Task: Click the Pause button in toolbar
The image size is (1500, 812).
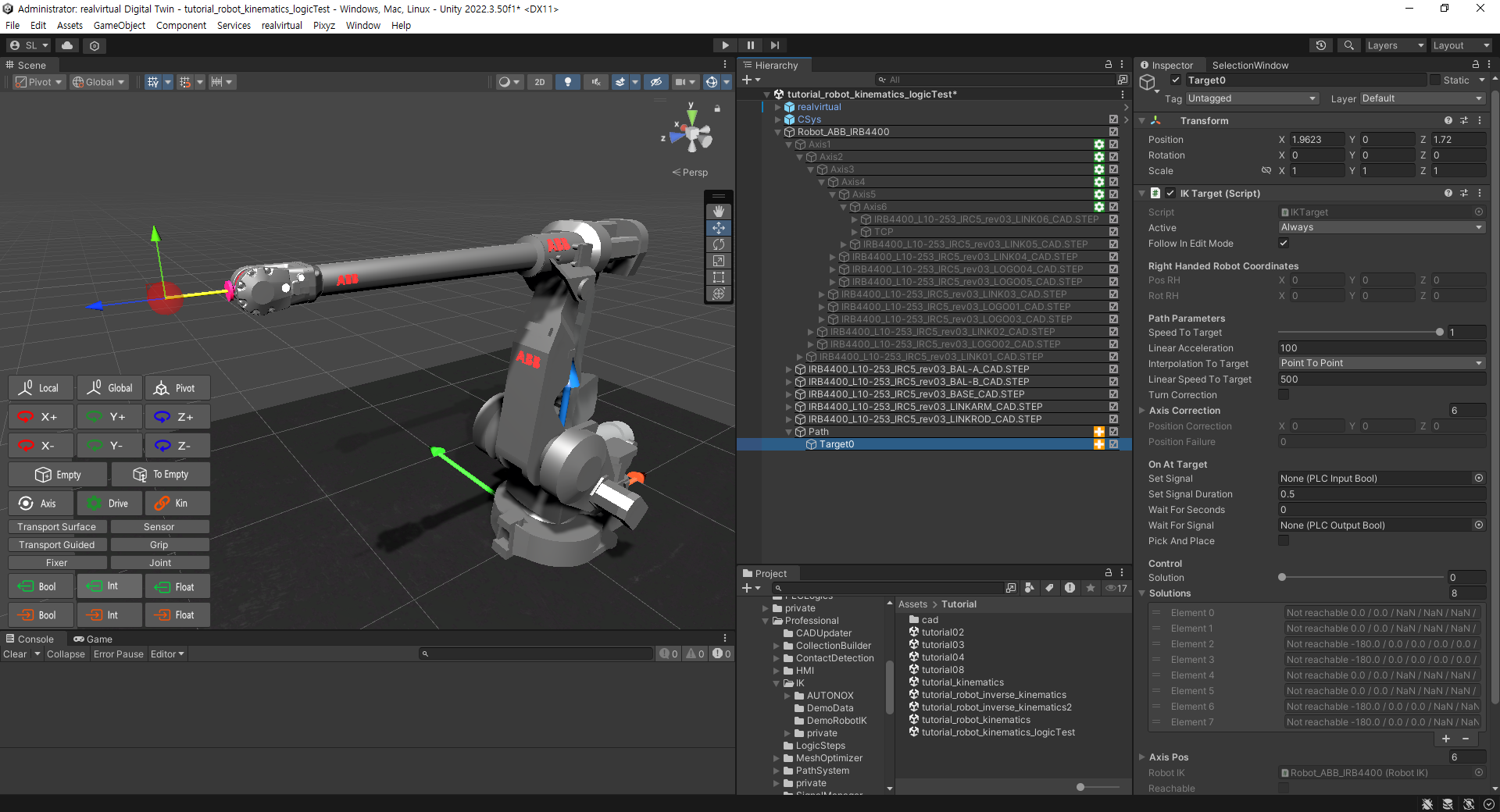Action: point(750,45)
